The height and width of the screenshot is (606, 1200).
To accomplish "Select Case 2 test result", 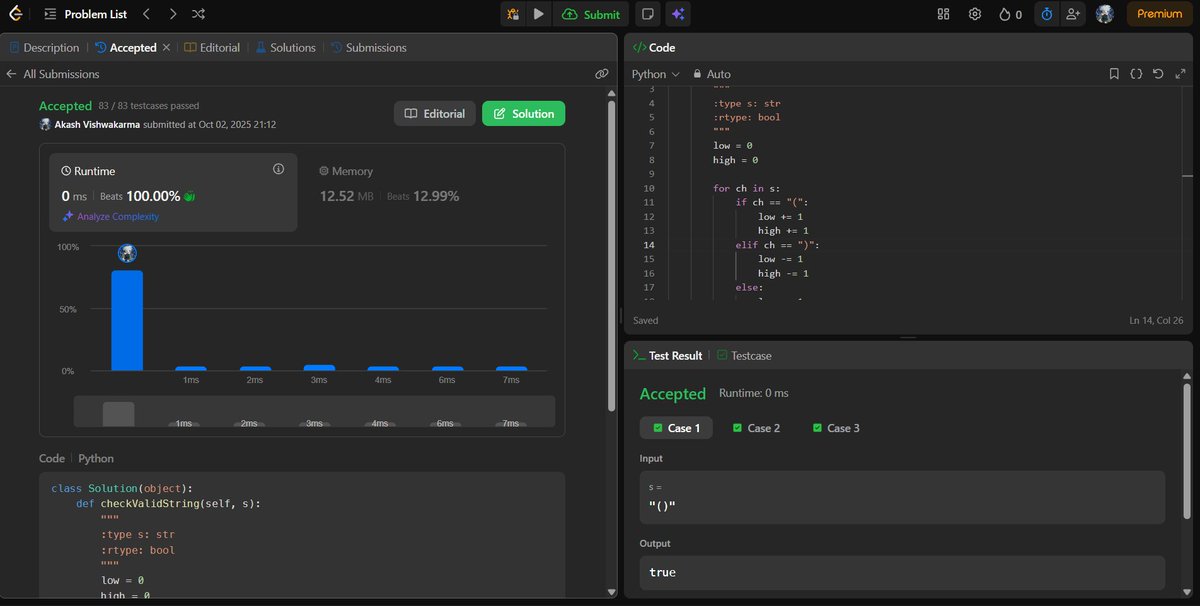I will coord(756,427).
